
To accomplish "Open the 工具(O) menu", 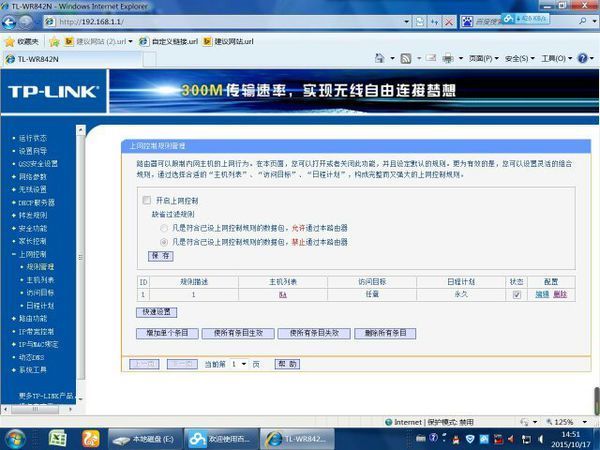I will [x=556, y=59].
